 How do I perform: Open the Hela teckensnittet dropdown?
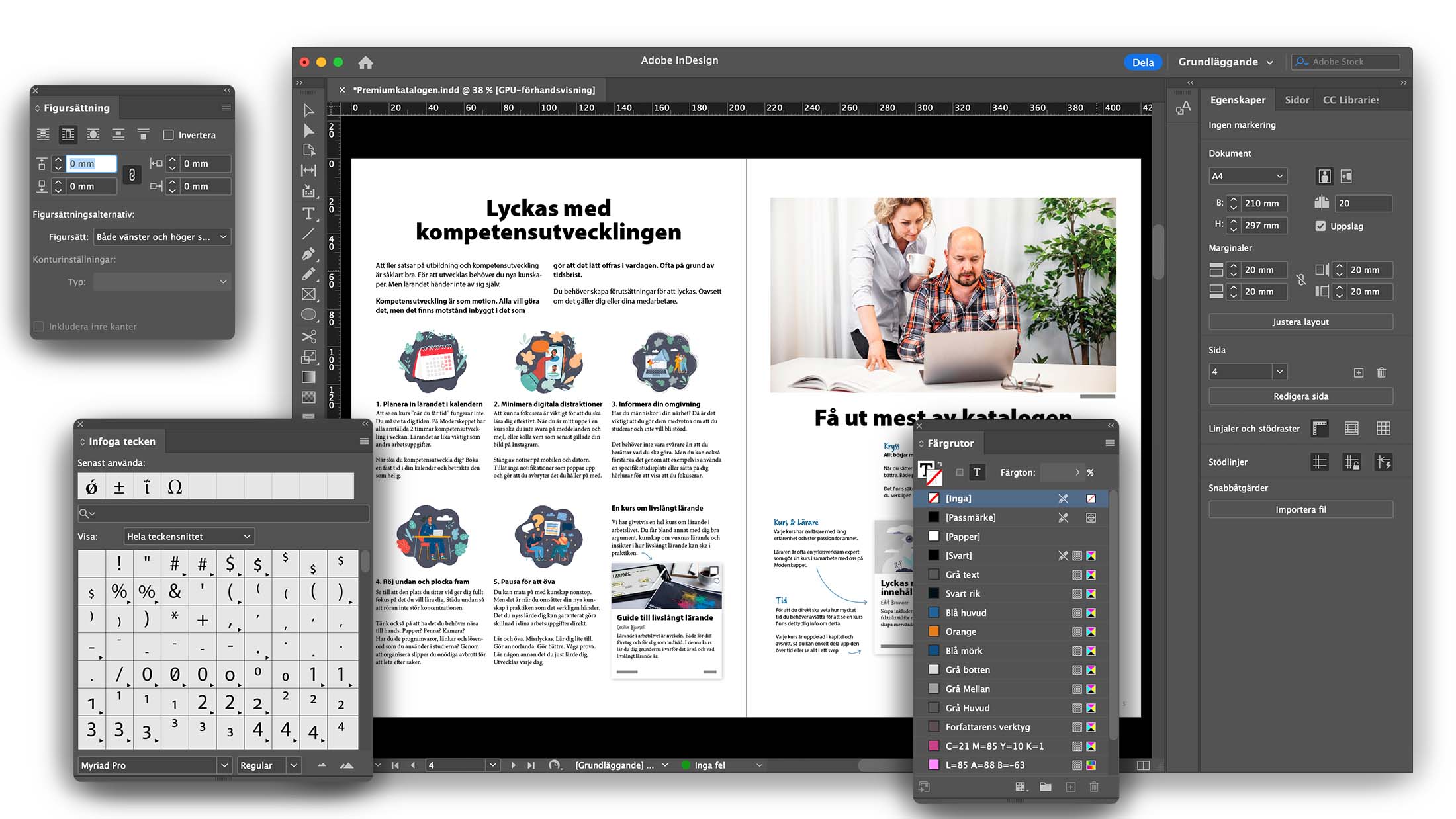[189, 536]
